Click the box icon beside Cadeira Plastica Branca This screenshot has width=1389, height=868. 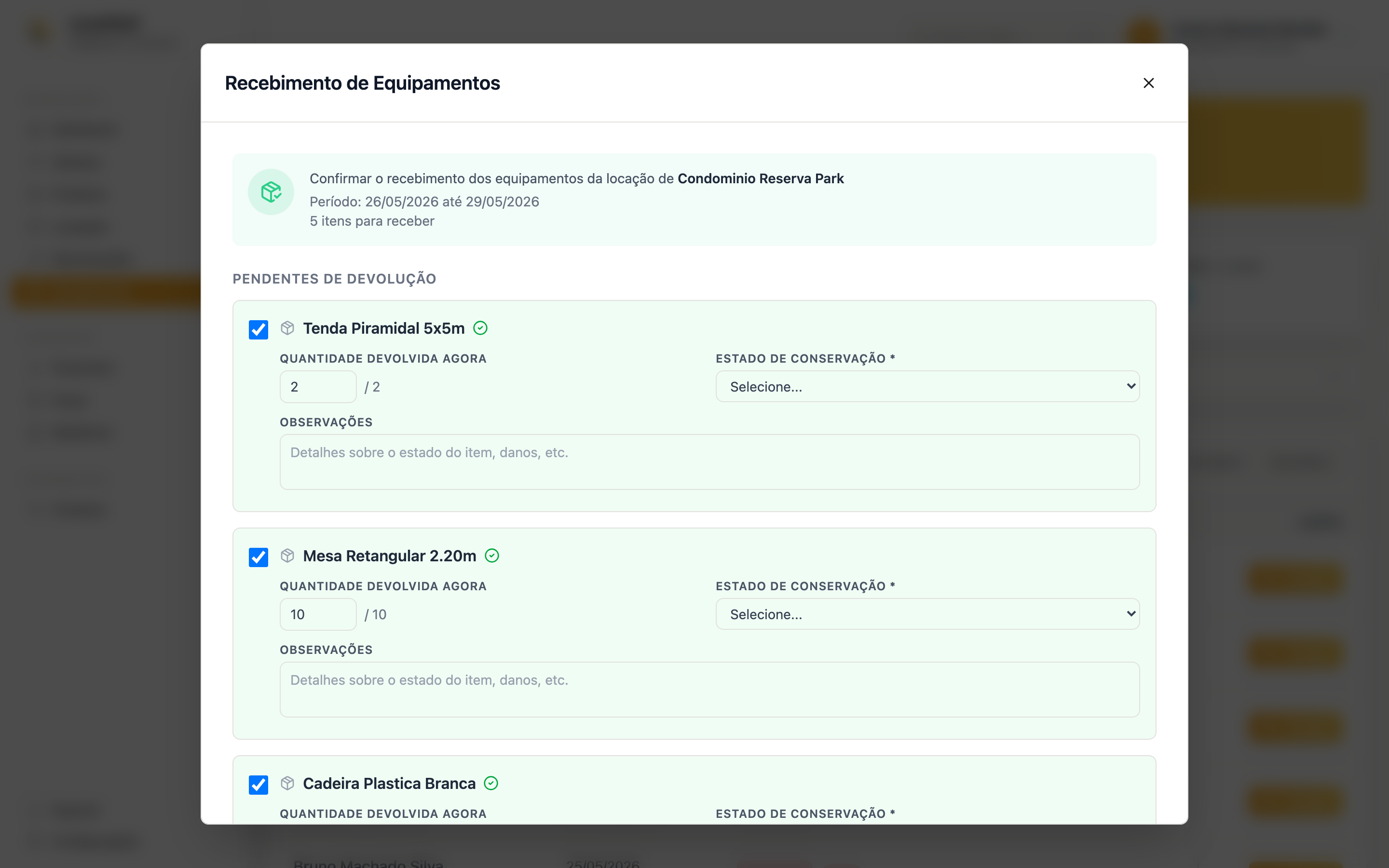(287, 783)
